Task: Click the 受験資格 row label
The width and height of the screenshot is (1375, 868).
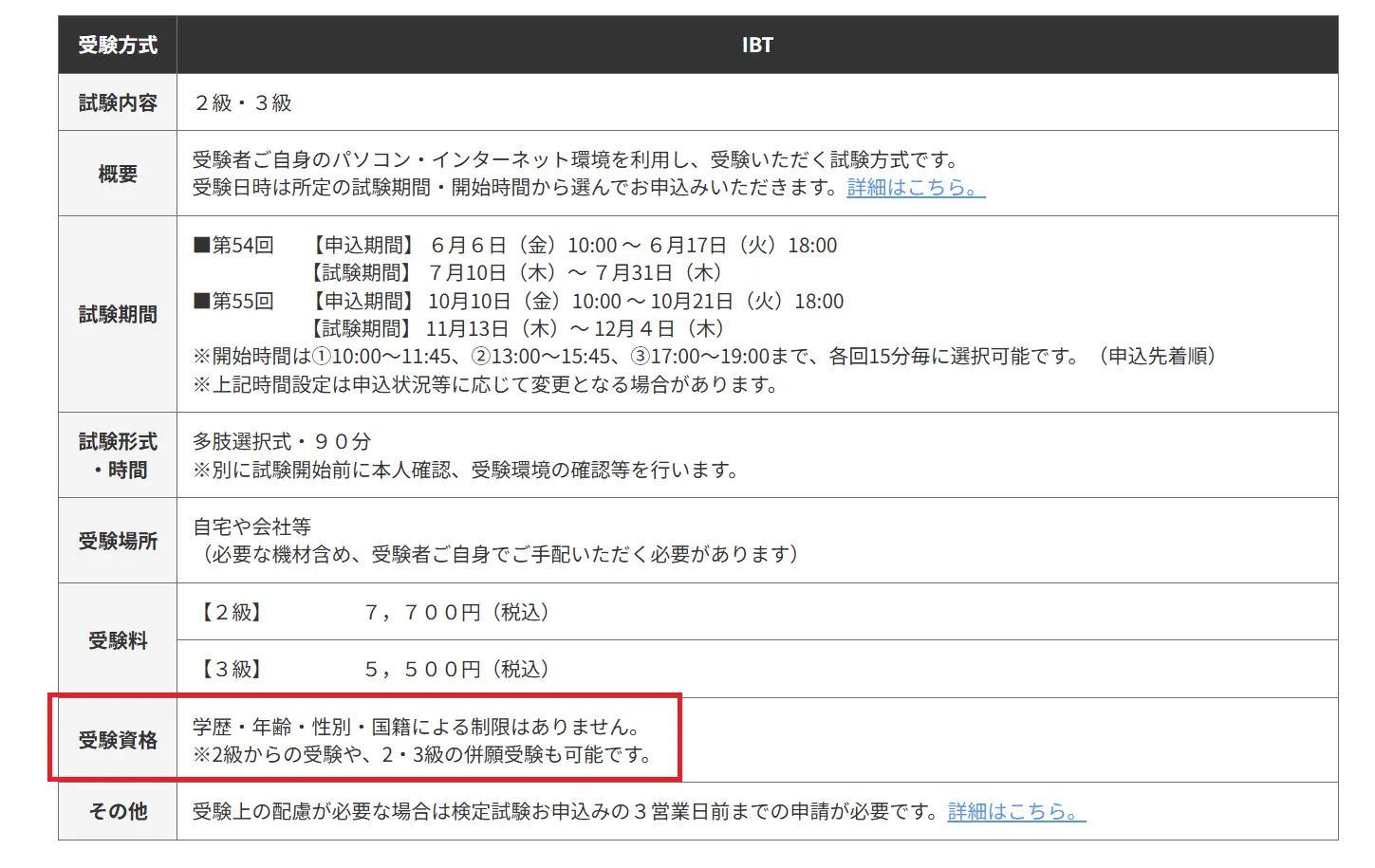Action: [x=118, y=740]
